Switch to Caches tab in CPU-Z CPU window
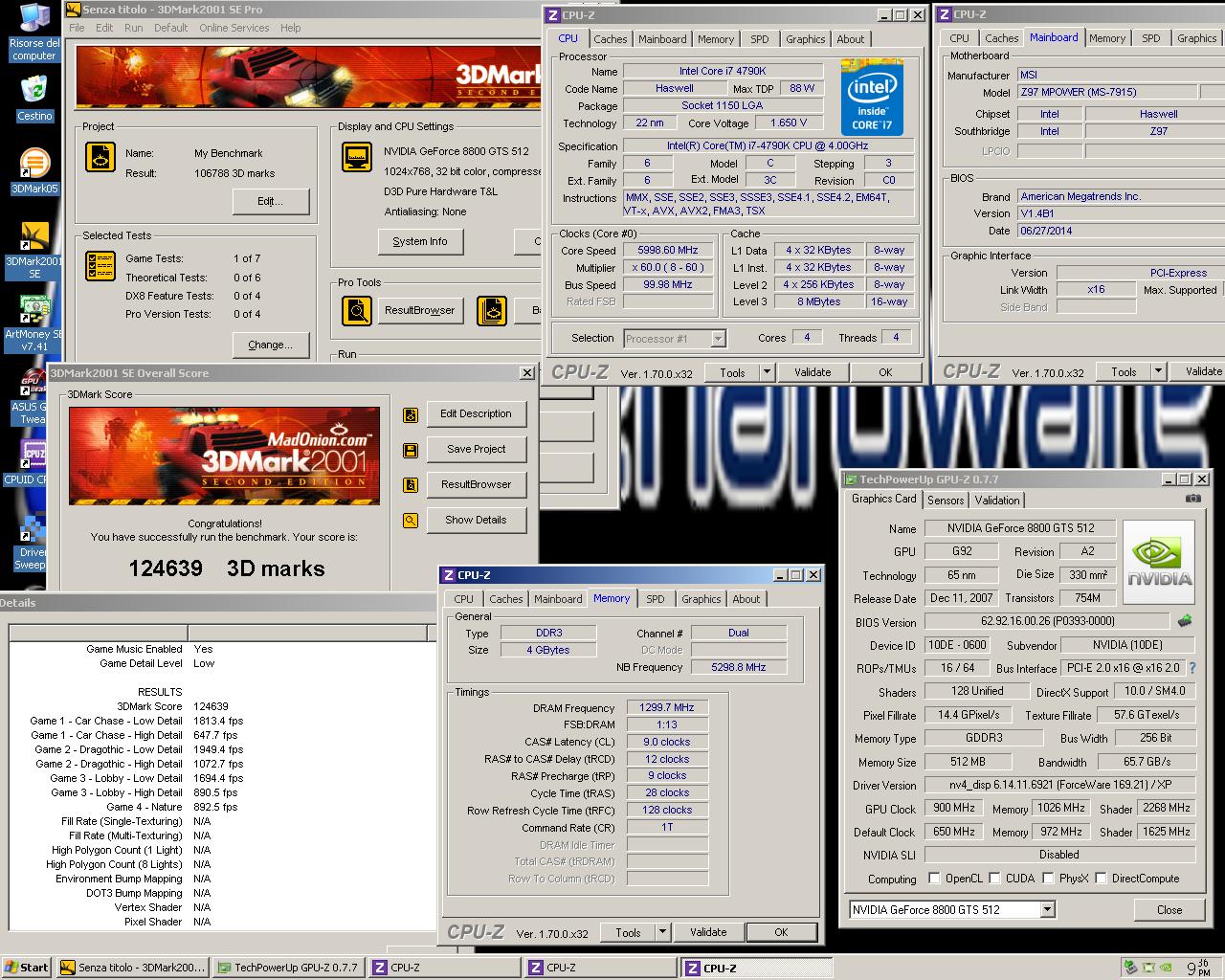Image resolution: width=1225 pixels, height=980 pixels. pyautogui.click(x=610, y=39)
